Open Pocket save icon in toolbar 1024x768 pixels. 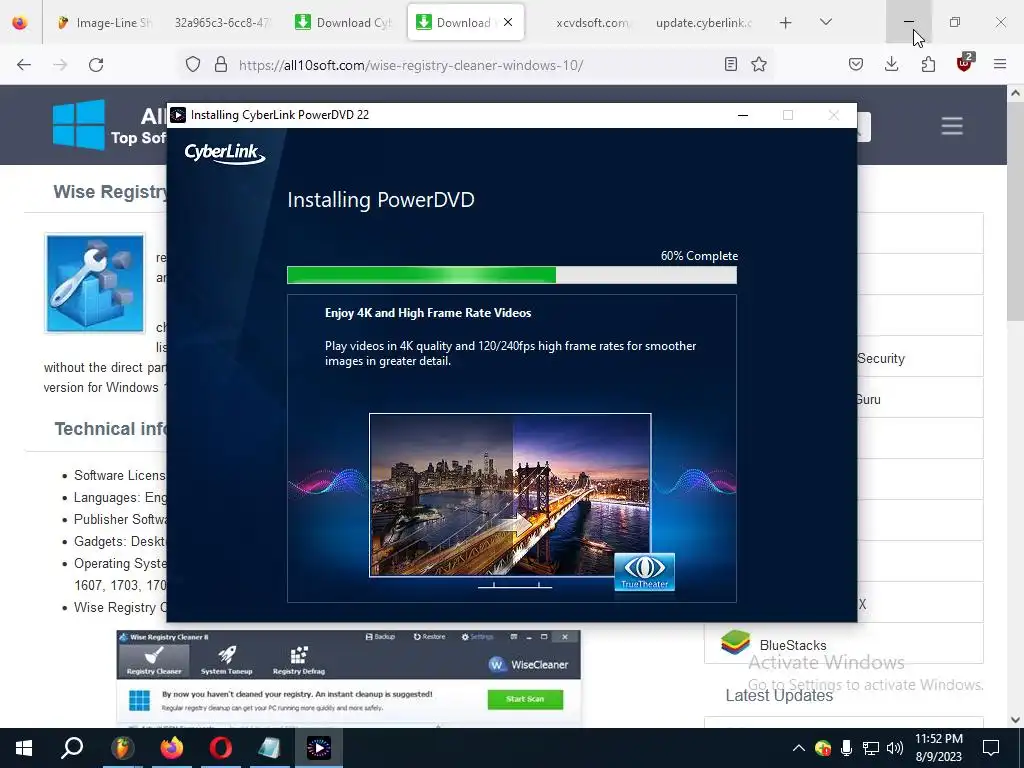(856, 64)
